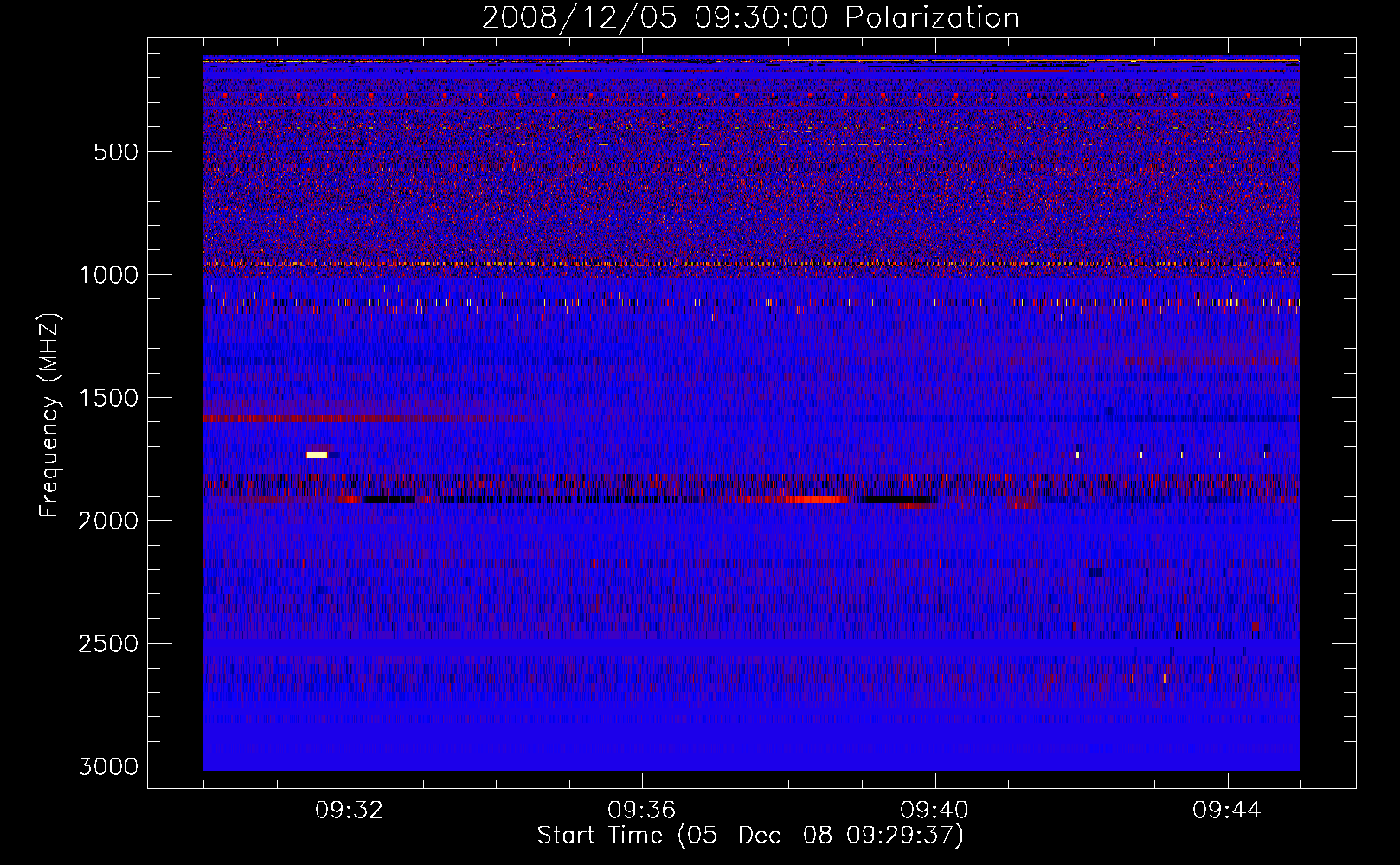Click the 2500 frequency tick label
The image size is (1400, 865).
pos(108,644)
